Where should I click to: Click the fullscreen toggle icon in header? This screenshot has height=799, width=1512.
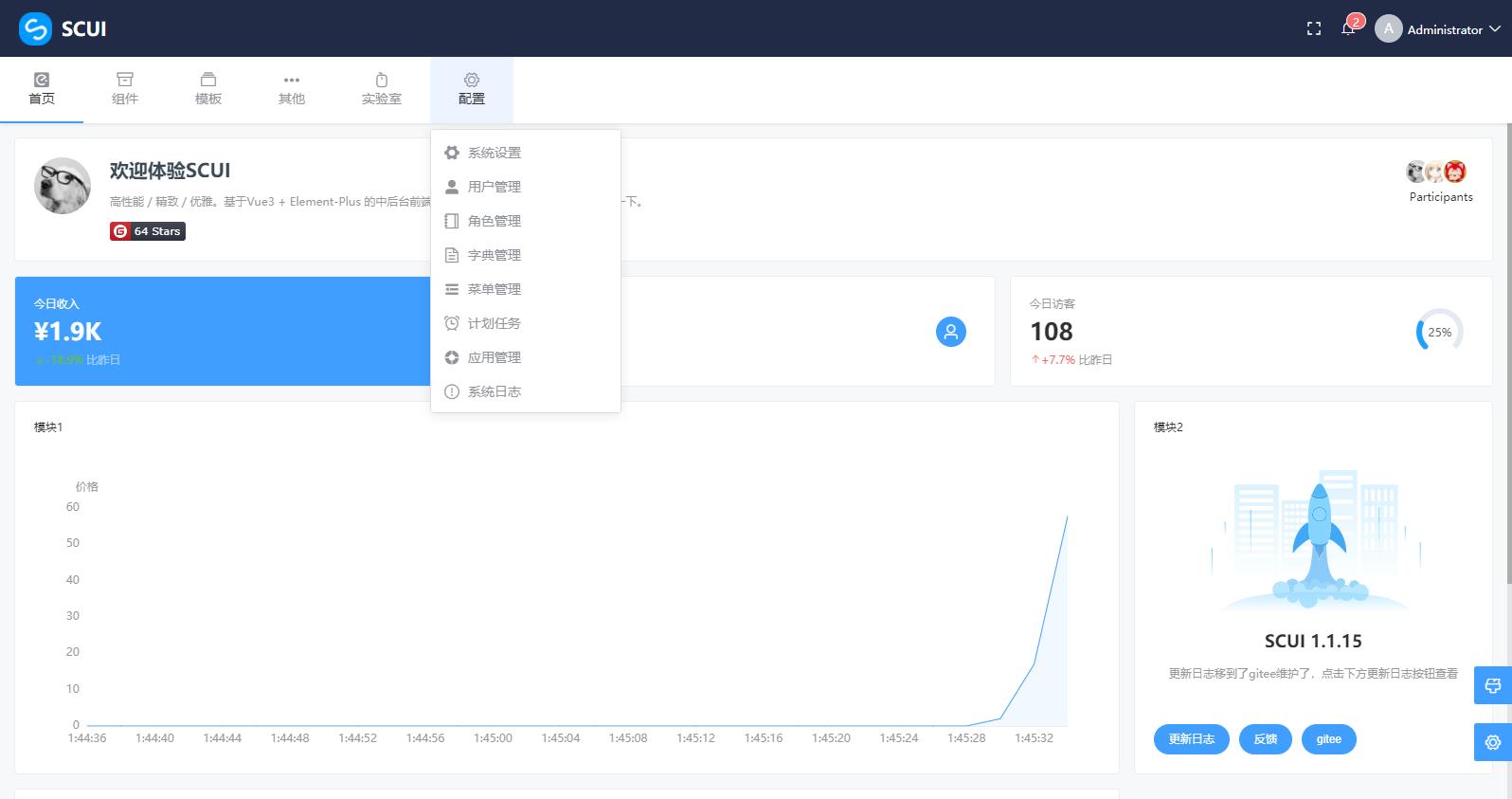pos(1313,29)
